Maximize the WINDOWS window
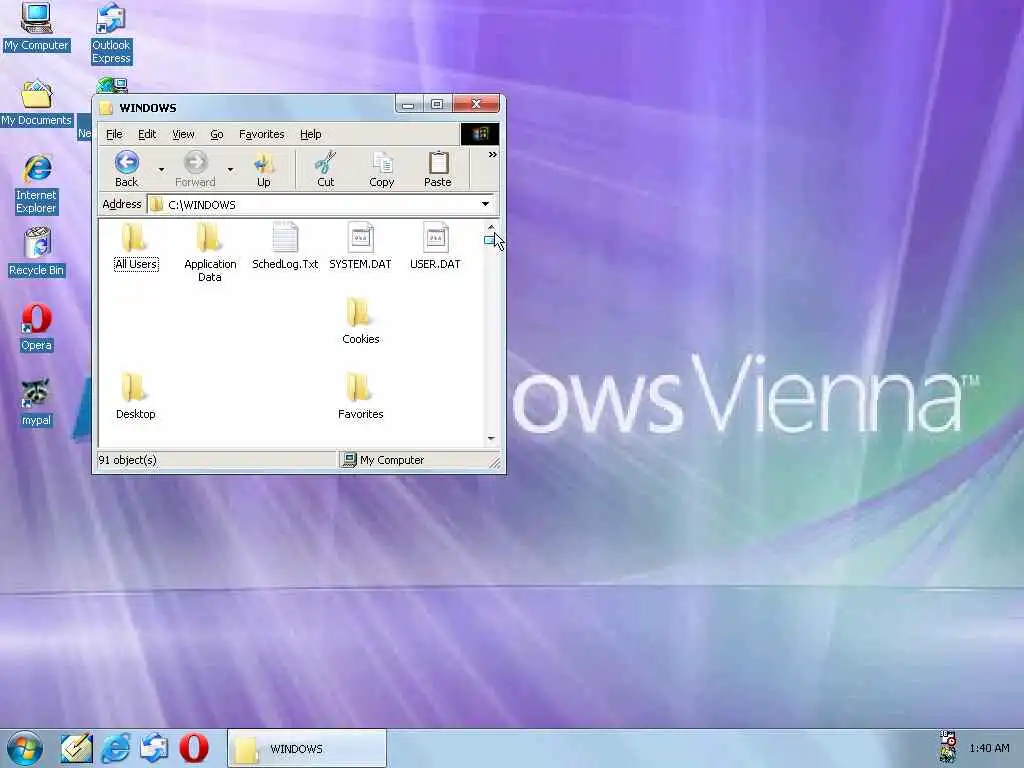 (x=437, y=104)
